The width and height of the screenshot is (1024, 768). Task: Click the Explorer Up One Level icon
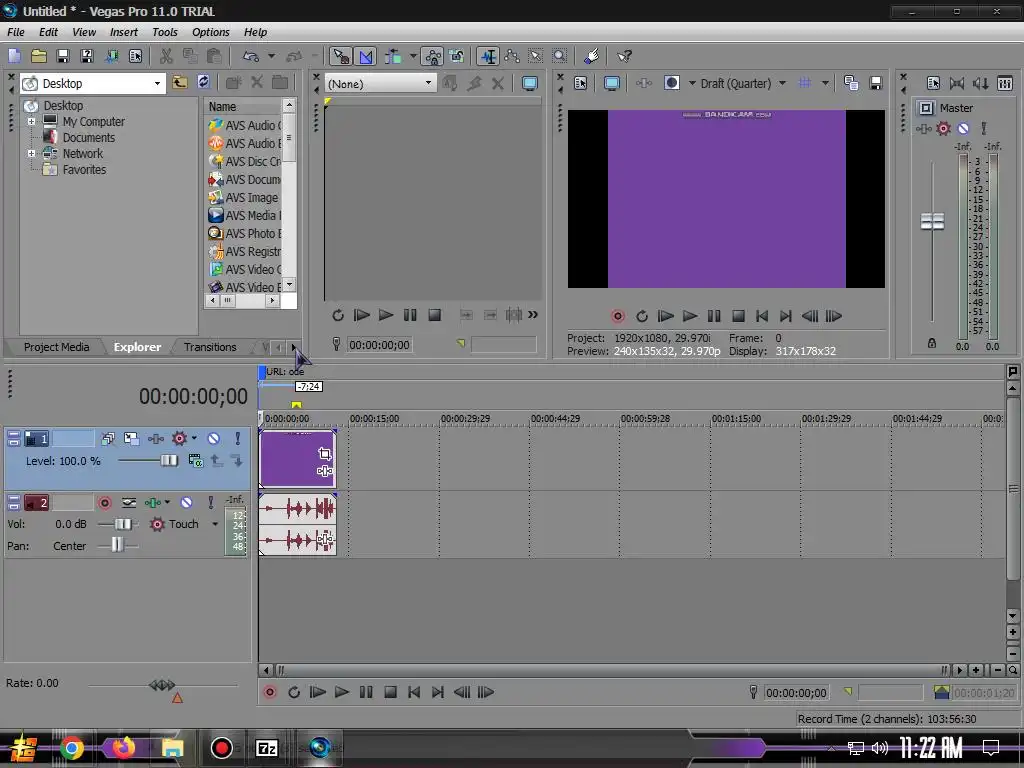180,82
